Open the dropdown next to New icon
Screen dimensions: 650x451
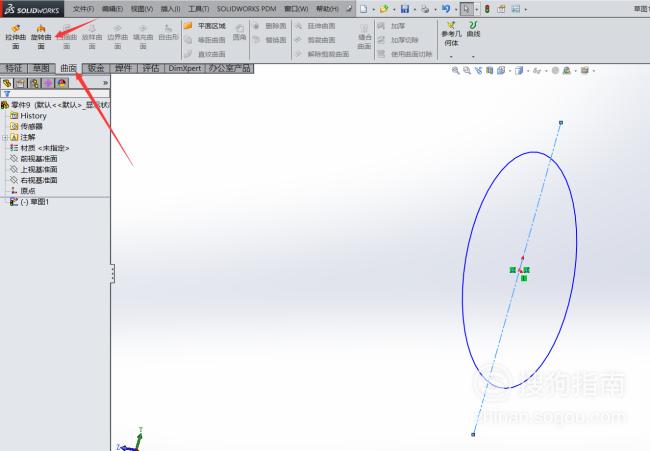[x=373, y=10]
